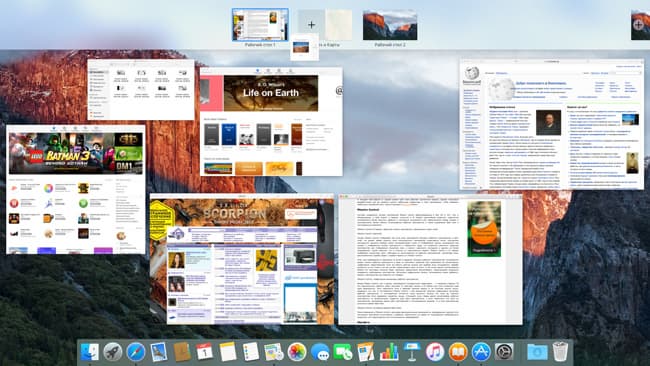
Task: Open Pages icon in Dock
Action: (366, 352)
